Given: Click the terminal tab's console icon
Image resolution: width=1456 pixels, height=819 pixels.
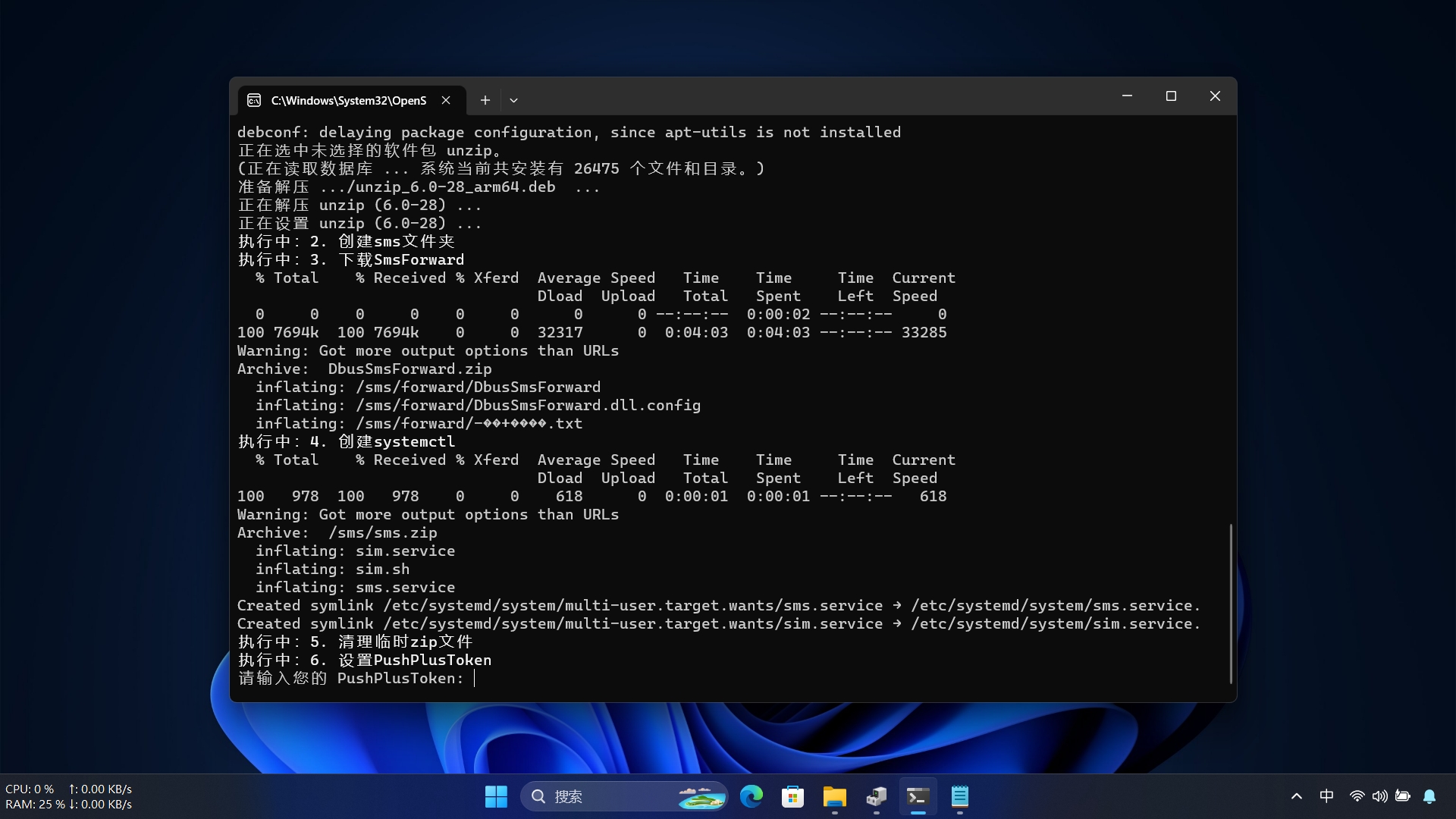Looking at the screenshot, I should (254, 100).
